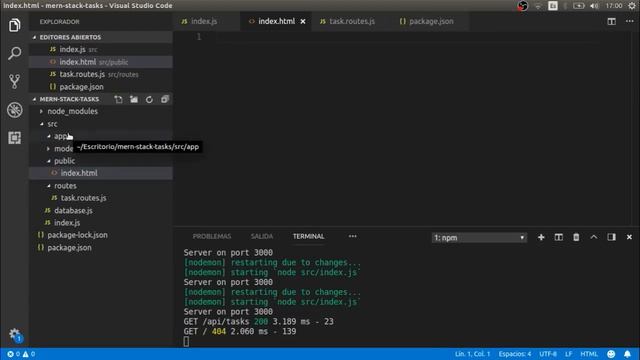Viewport: 640px width, 360px height.
Task: Open index.js under src folder
Action: [x=100, y=223]
